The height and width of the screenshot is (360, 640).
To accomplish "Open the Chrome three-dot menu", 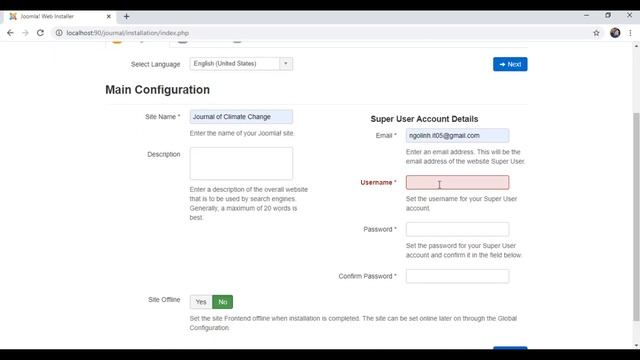I will click(630, 33).
